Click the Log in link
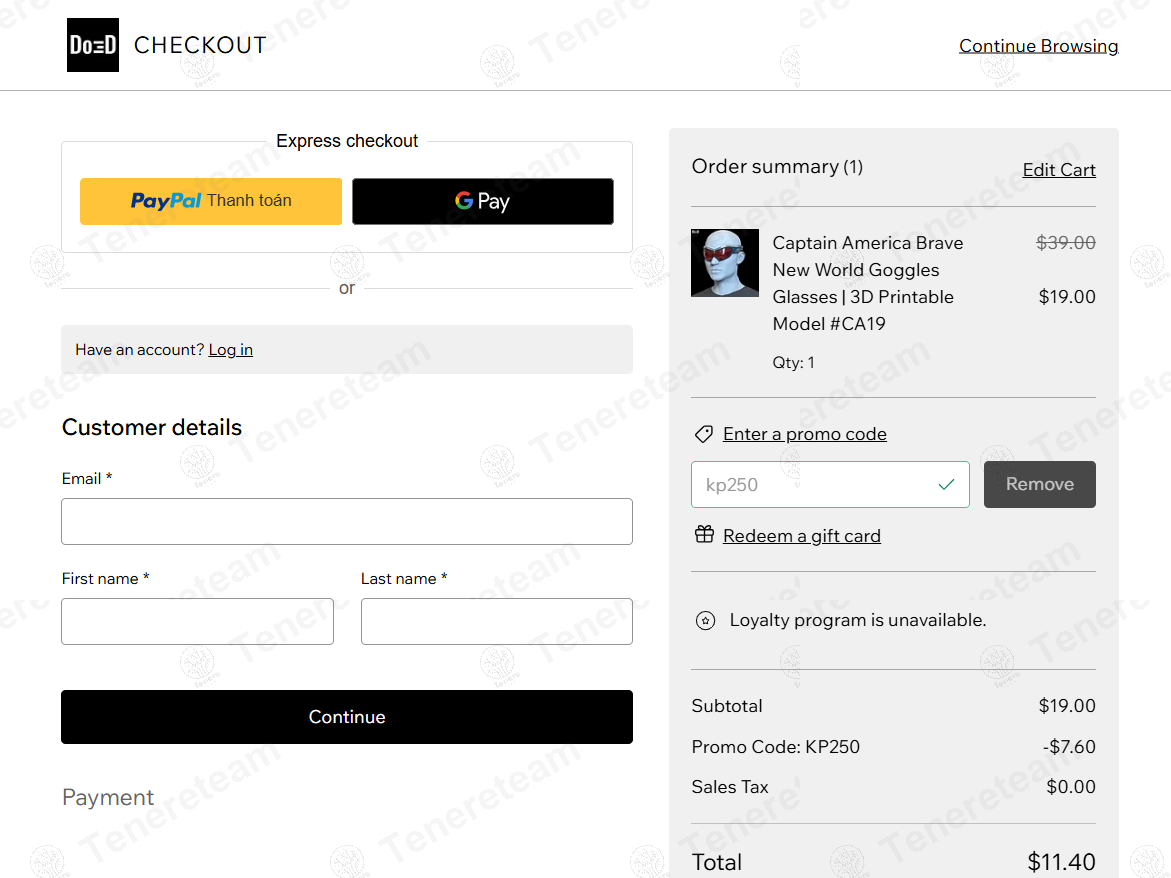The height and width of the screenshot is (878, 1171). pyautogui.click(x=230, y=349)
